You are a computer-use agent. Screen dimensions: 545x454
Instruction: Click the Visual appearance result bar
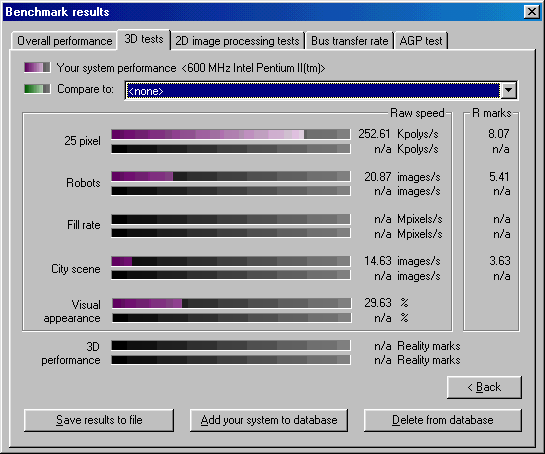pyautogui.click(x=231, y=303)
